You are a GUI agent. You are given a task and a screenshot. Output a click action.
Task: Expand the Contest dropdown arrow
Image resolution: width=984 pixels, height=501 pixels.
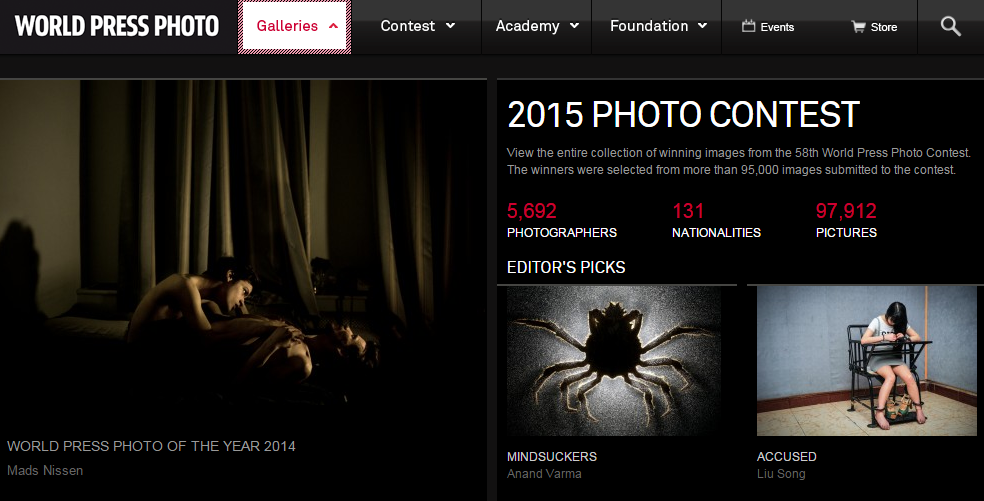[x=450, y=26]
